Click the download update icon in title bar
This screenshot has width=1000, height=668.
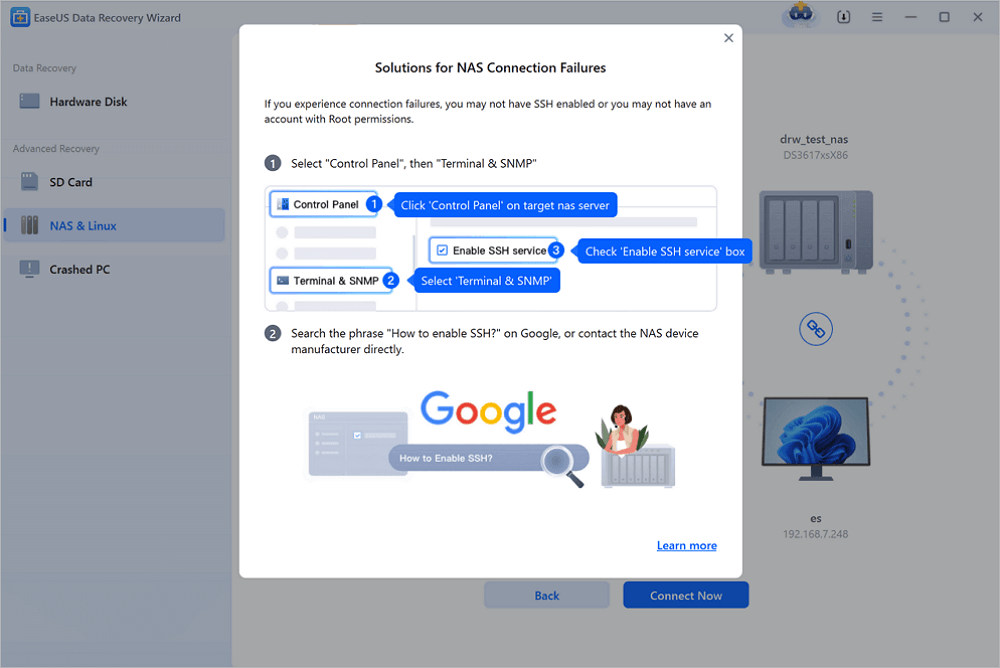point(843,17)
